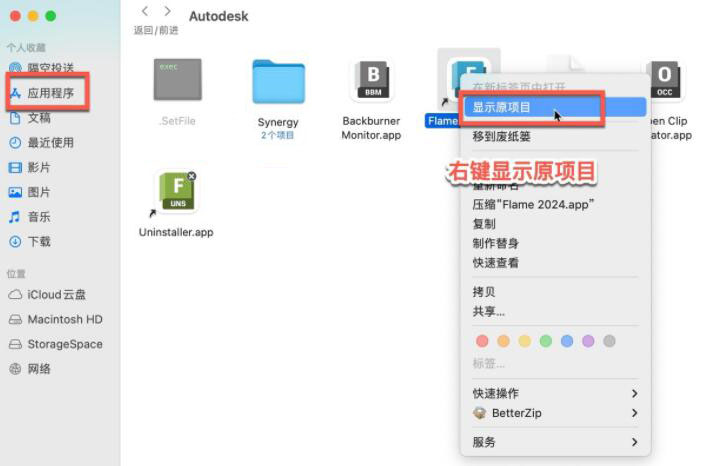
Task: Apply the yellow tag color
Action: pyautogui.click(x=525, y=341)
